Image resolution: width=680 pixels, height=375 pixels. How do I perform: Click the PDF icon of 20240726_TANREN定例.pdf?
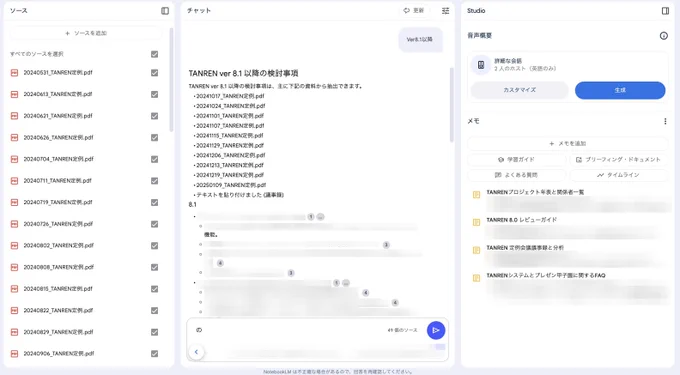[14, 224]
